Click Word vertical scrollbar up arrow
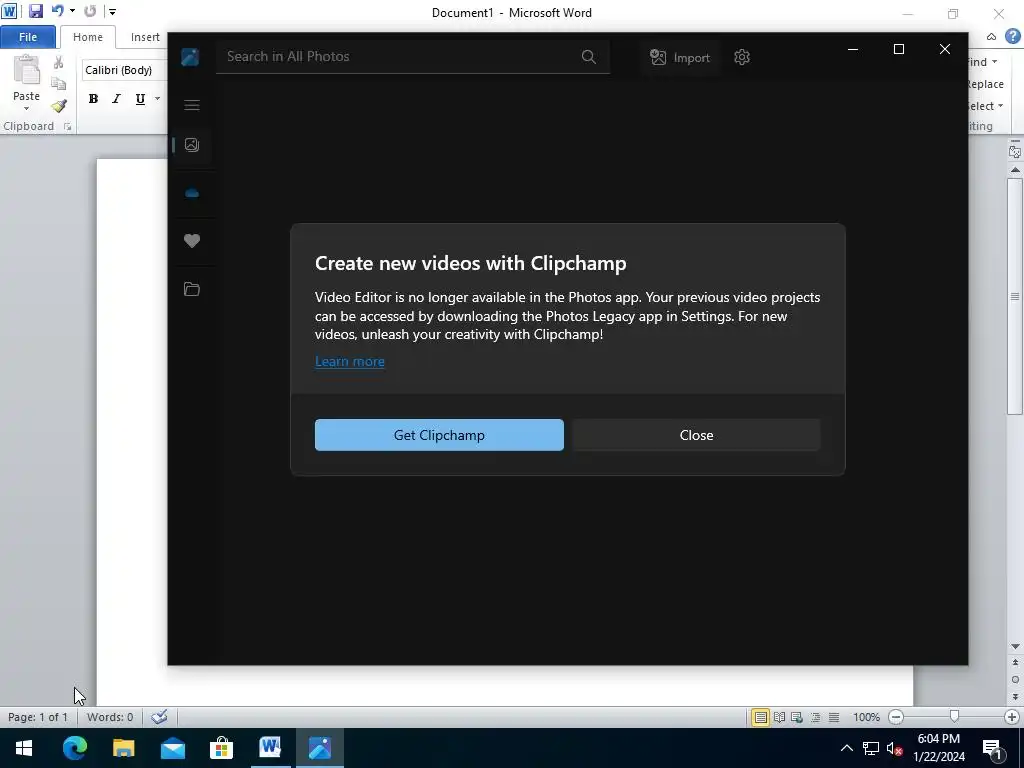 (x=1015, y=170)
